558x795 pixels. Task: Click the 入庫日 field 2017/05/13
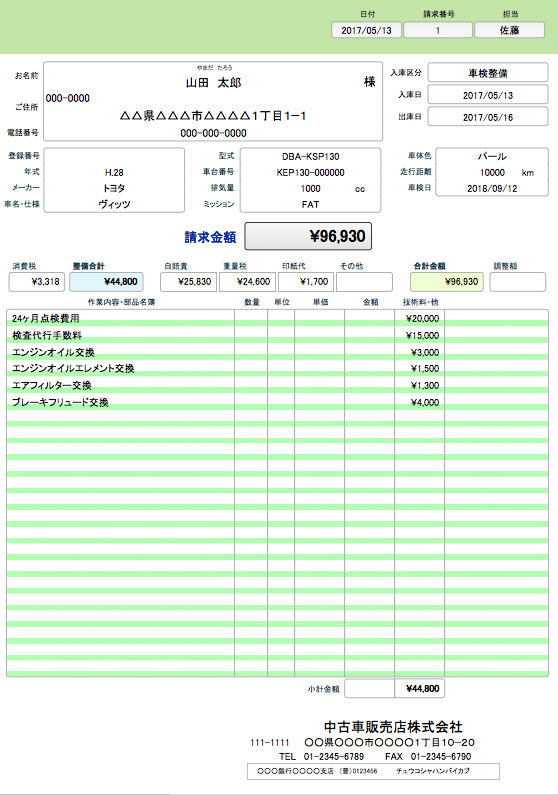point(488,95)
